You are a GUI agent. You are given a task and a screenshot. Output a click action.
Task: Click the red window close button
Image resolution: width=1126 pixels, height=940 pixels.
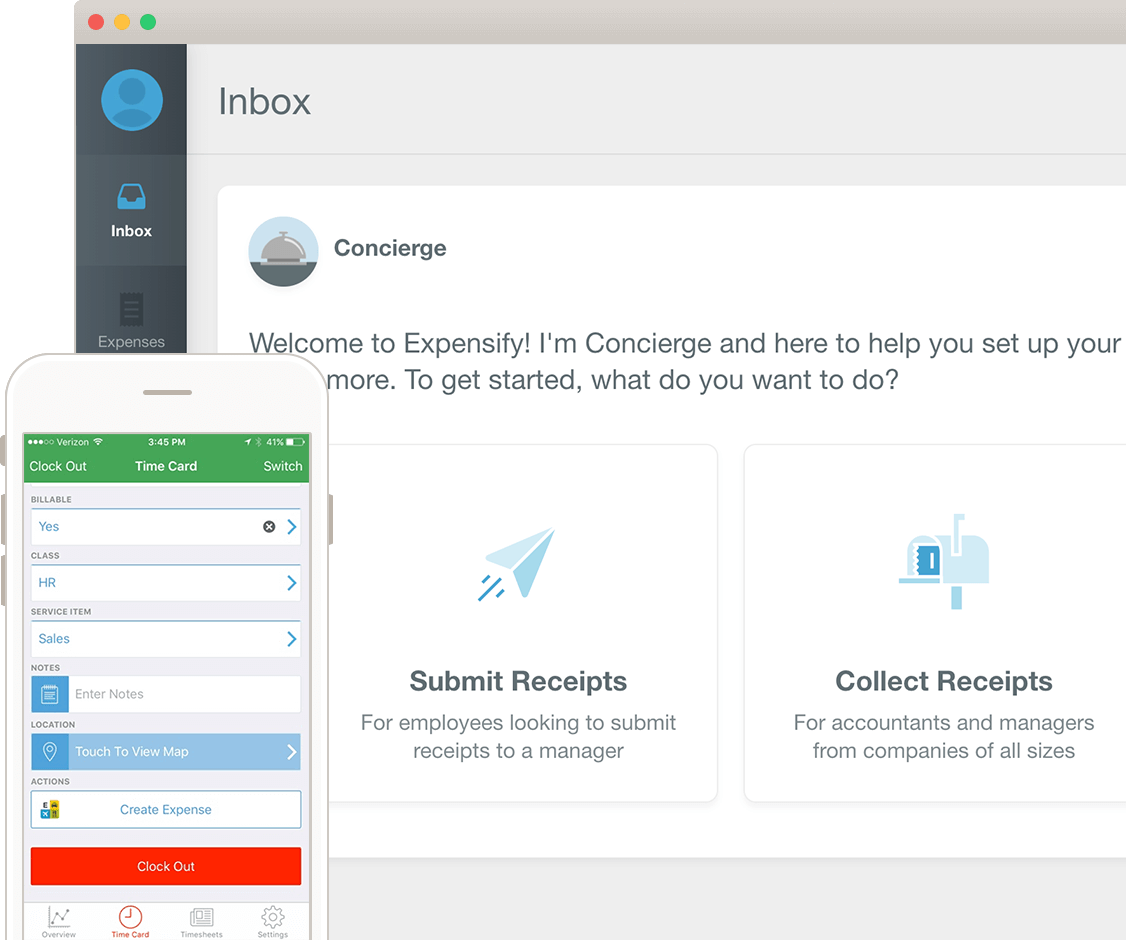(96, 22)
